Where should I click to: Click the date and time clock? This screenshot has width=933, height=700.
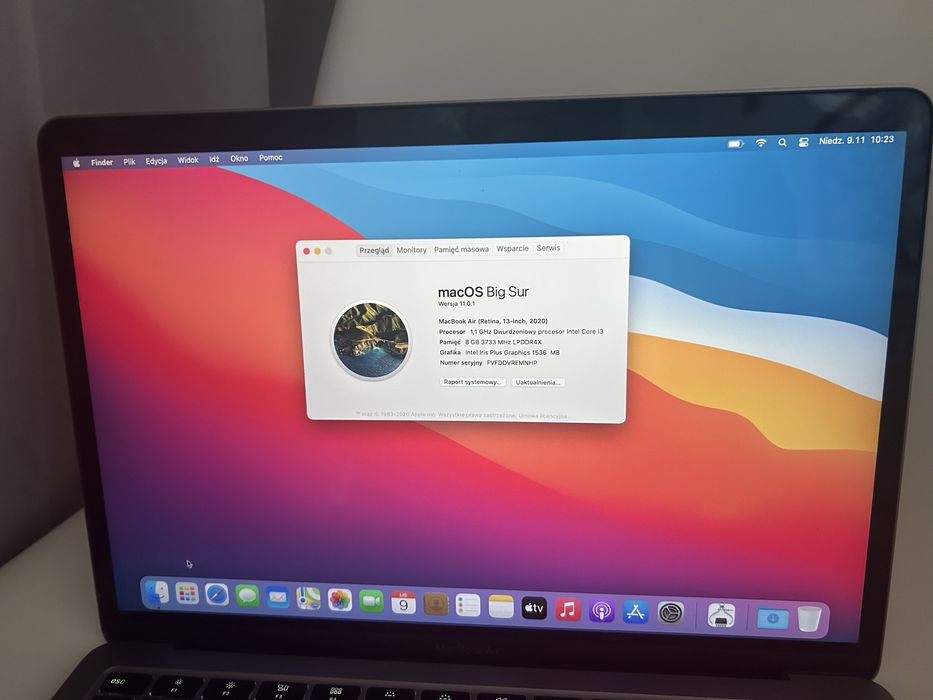(x=856, y=140)
